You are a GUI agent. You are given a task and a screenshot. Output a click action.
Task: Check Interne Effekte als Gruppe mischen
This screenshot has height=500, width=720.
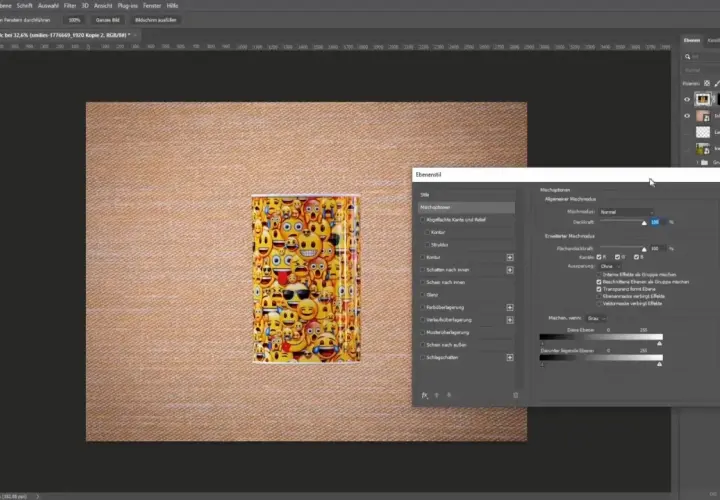click(x=599, y=275)
